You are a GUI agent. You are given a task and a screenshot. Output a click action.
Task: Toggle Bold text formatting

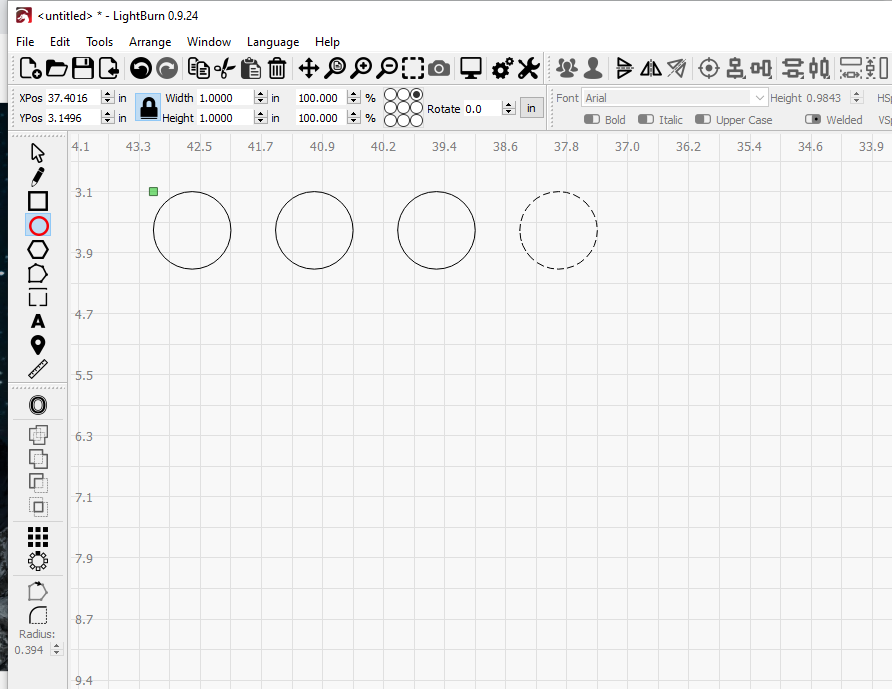point(589,119)
